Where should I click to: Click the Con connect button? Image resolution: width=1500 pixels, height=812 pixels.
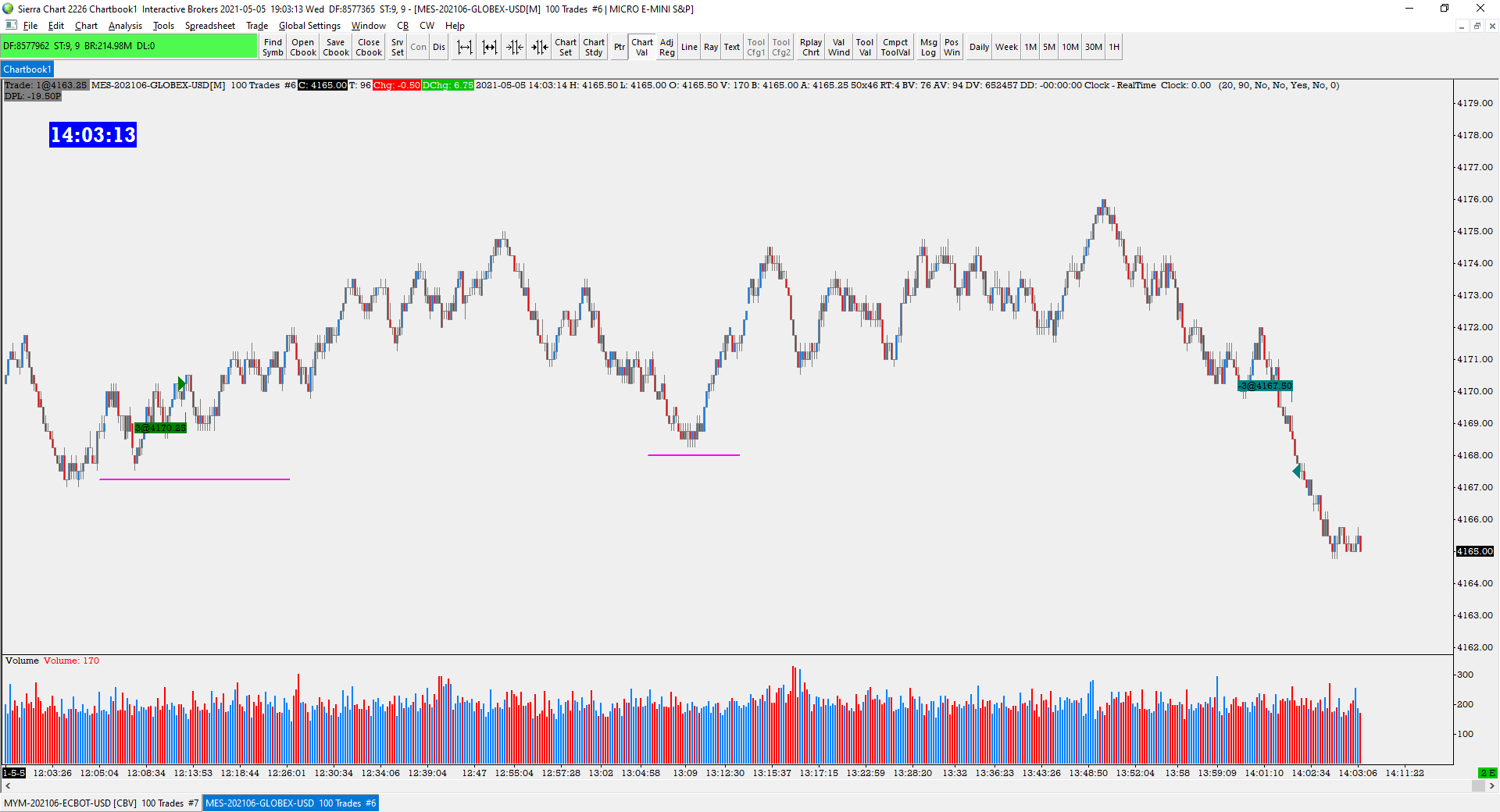point(419,47)
